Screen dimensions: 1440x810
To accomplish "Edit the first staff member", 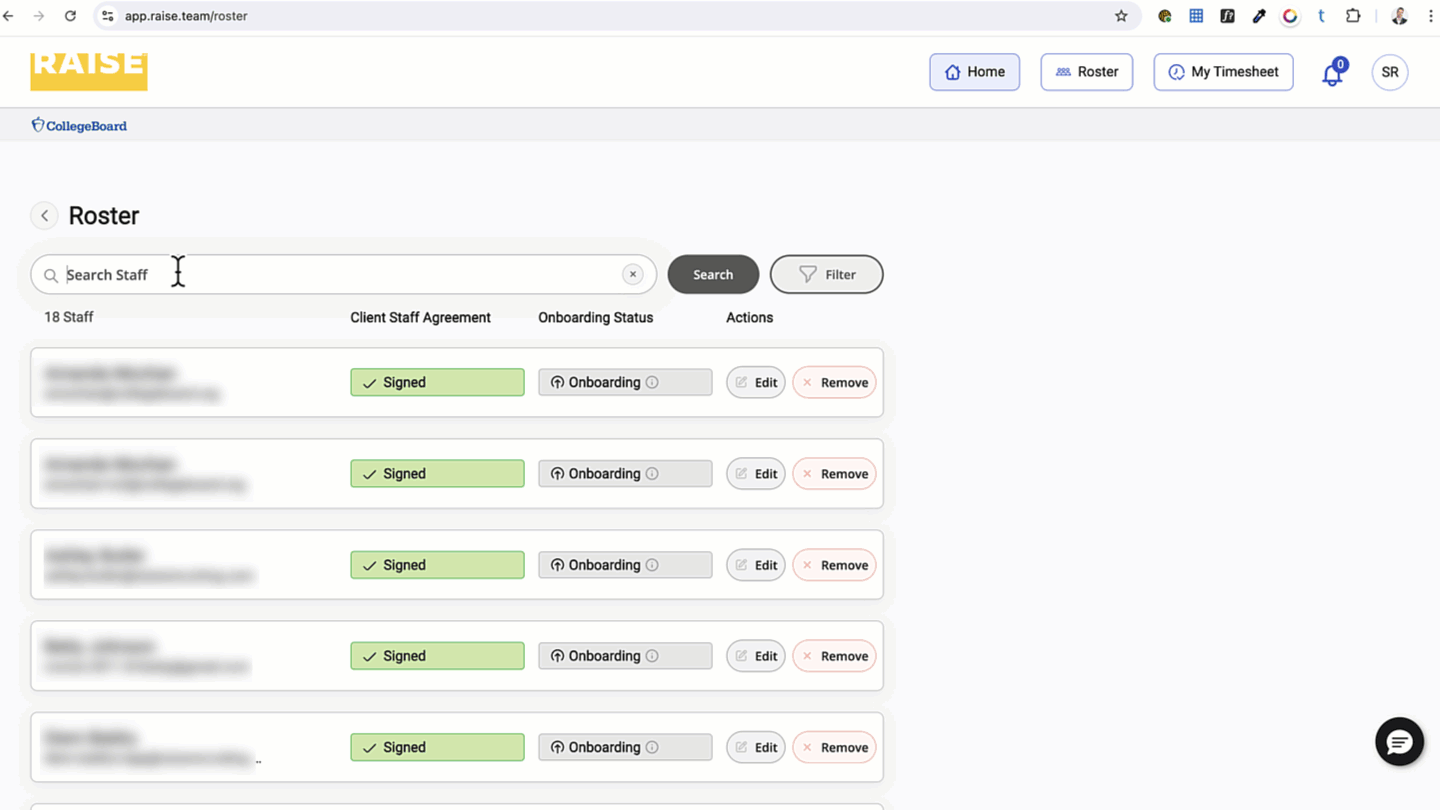I will click(755, 383).
